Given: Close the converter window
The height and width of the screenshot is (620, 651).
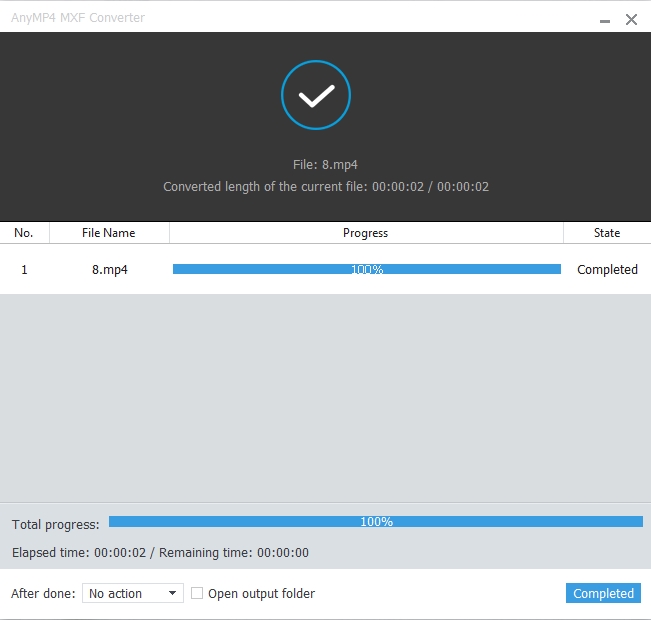Looking at the screenshot, I should 631,19.
